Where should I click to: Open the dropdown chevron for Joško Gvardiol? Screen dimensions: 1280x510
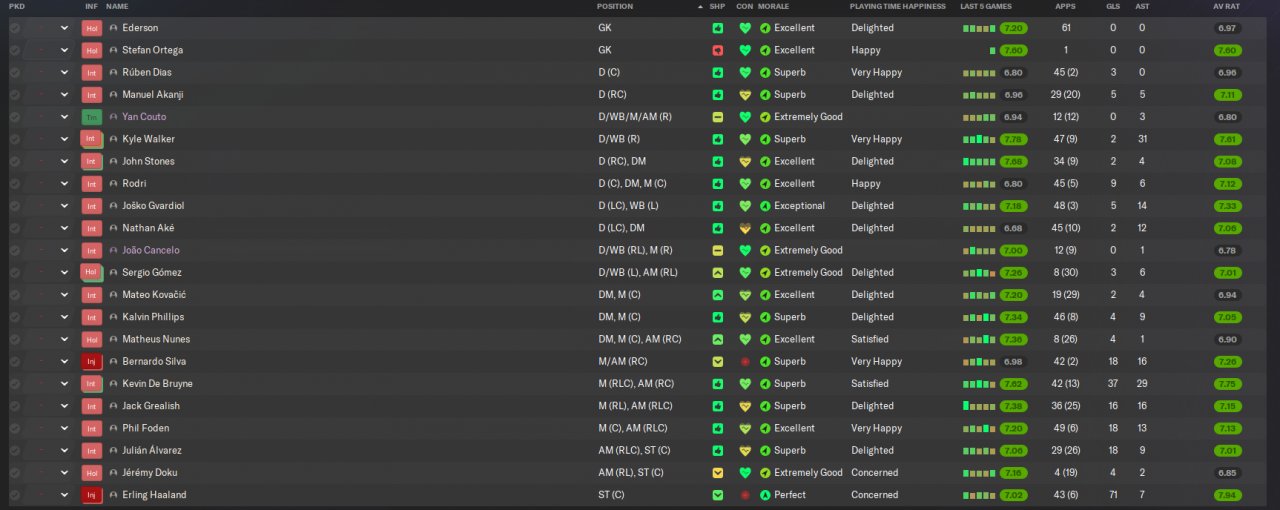[x=65, y=206]
